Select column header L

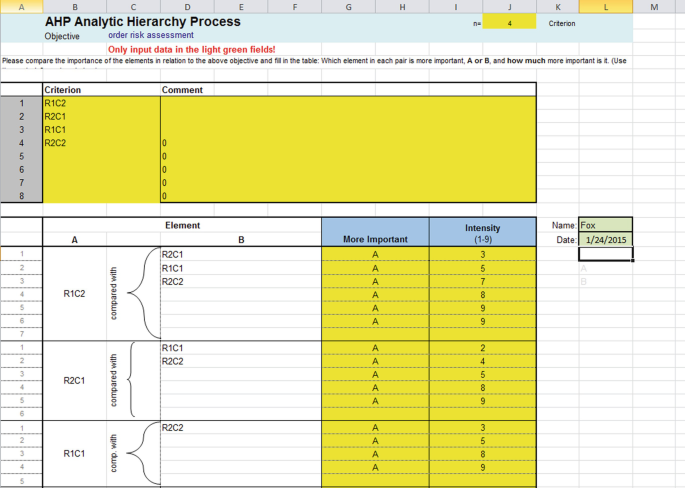click(605, 7)
